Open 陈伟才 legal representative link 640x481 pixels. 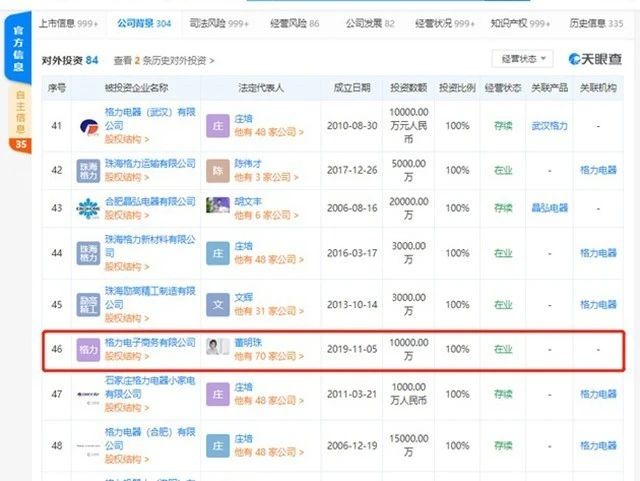click(248, 163)
